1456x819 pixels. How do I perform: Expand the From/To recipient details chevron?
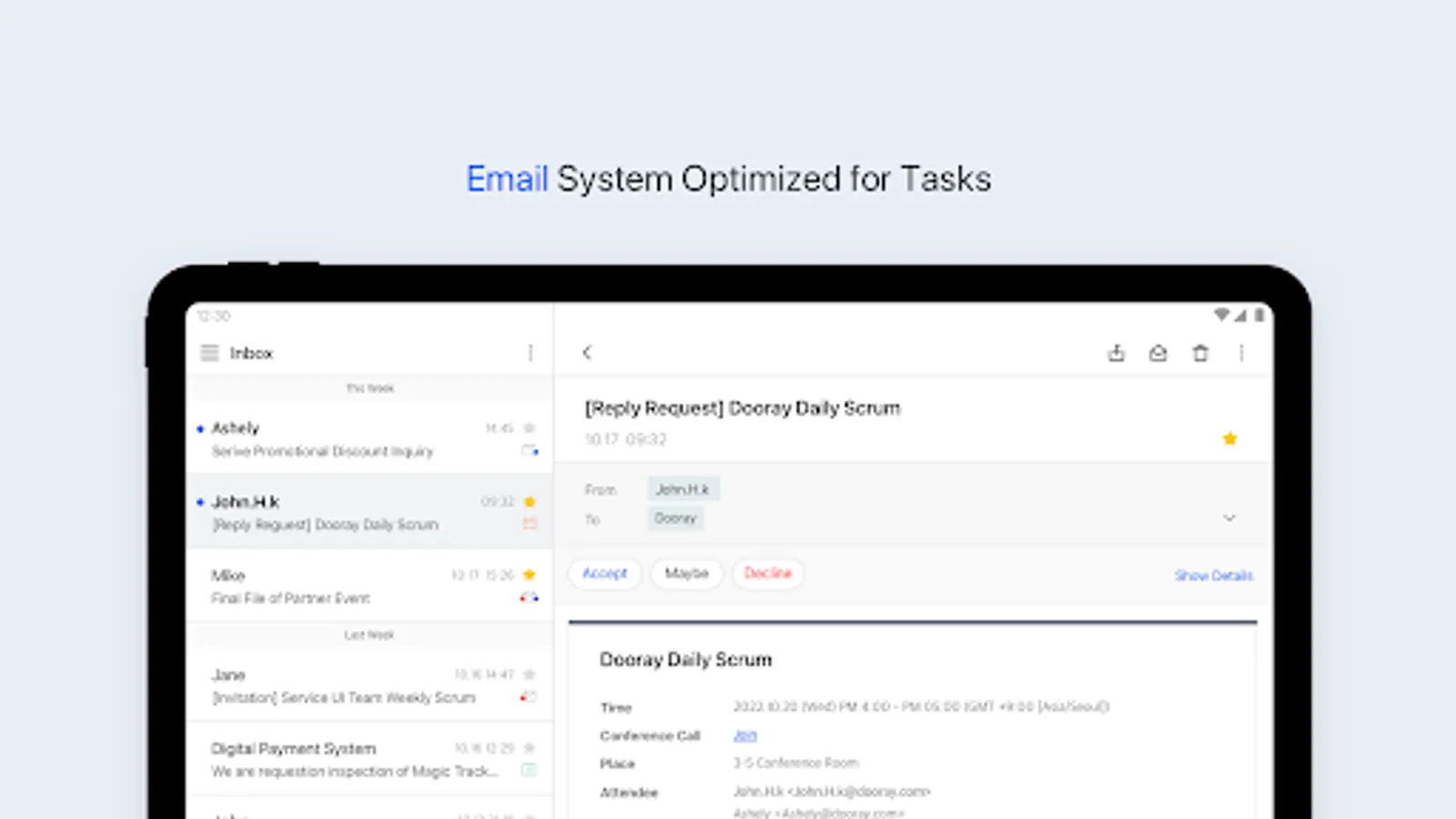[1229, 518]
